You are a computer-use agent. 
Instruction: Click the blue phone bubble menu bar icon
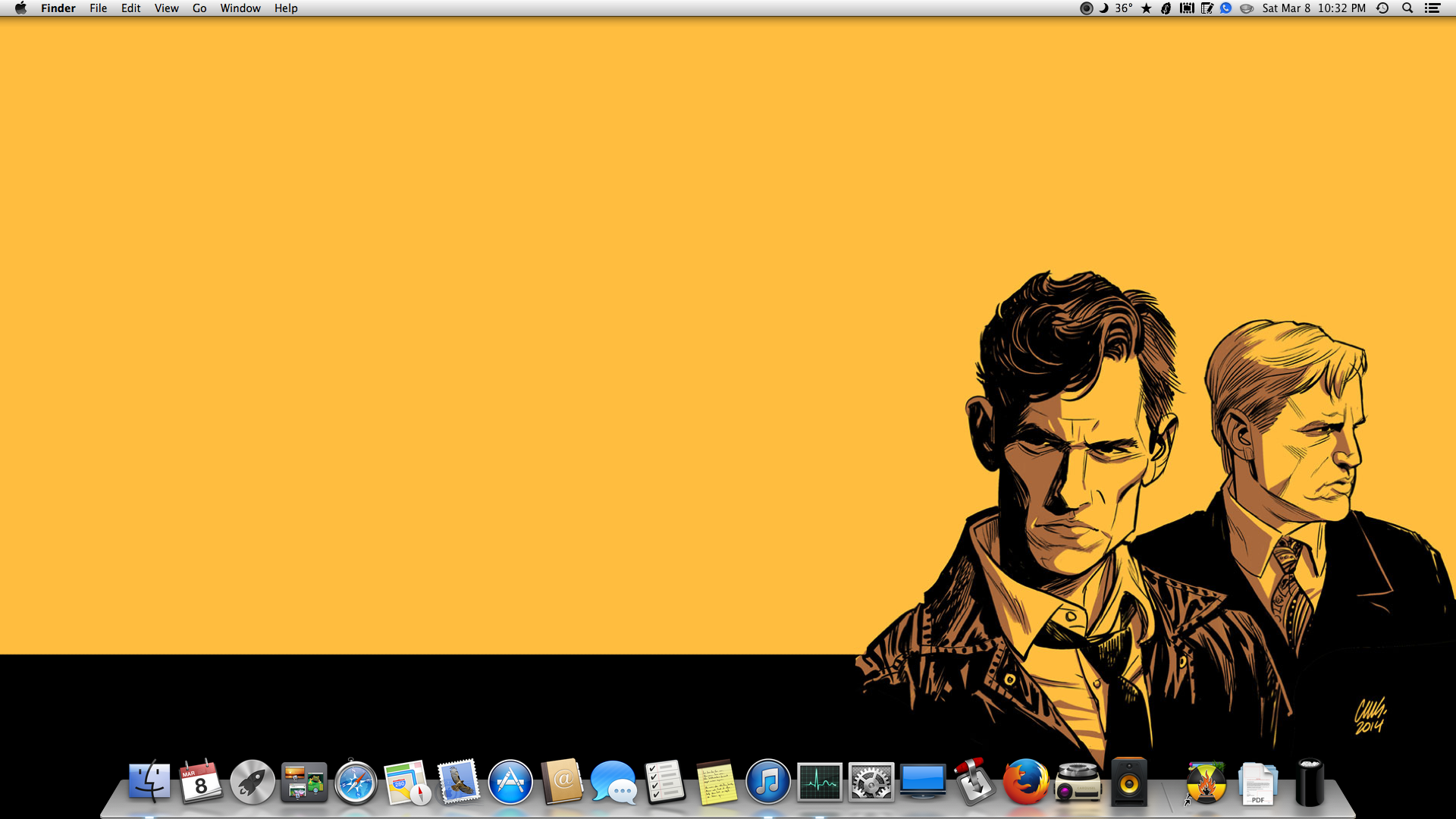[1226, 8]
